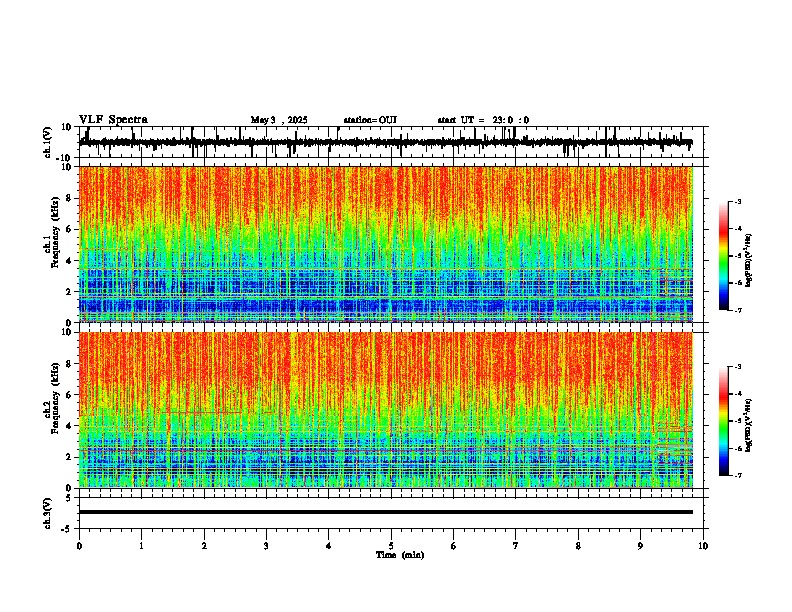Screen dimensions: 792x612
Task: Click time axis tick label "4"
Action: click(x=329, y=546)
